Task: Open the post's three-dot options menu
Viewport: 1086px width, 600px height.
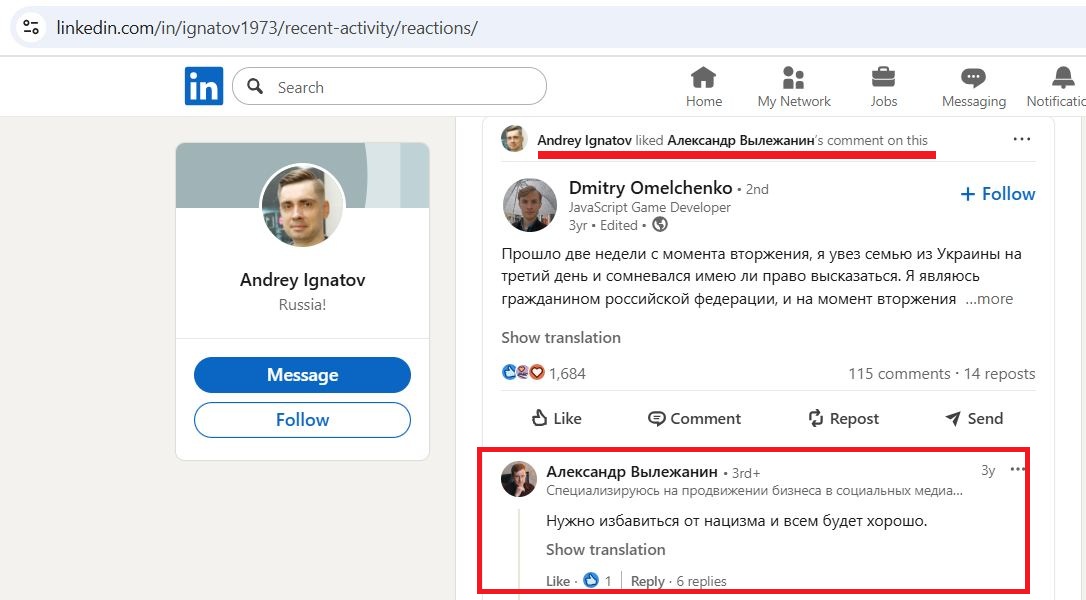Action: (1021, 139)
